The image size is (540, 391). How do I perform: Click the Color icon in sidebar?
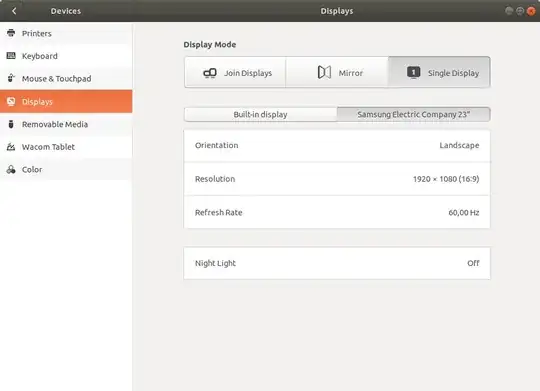11,169
